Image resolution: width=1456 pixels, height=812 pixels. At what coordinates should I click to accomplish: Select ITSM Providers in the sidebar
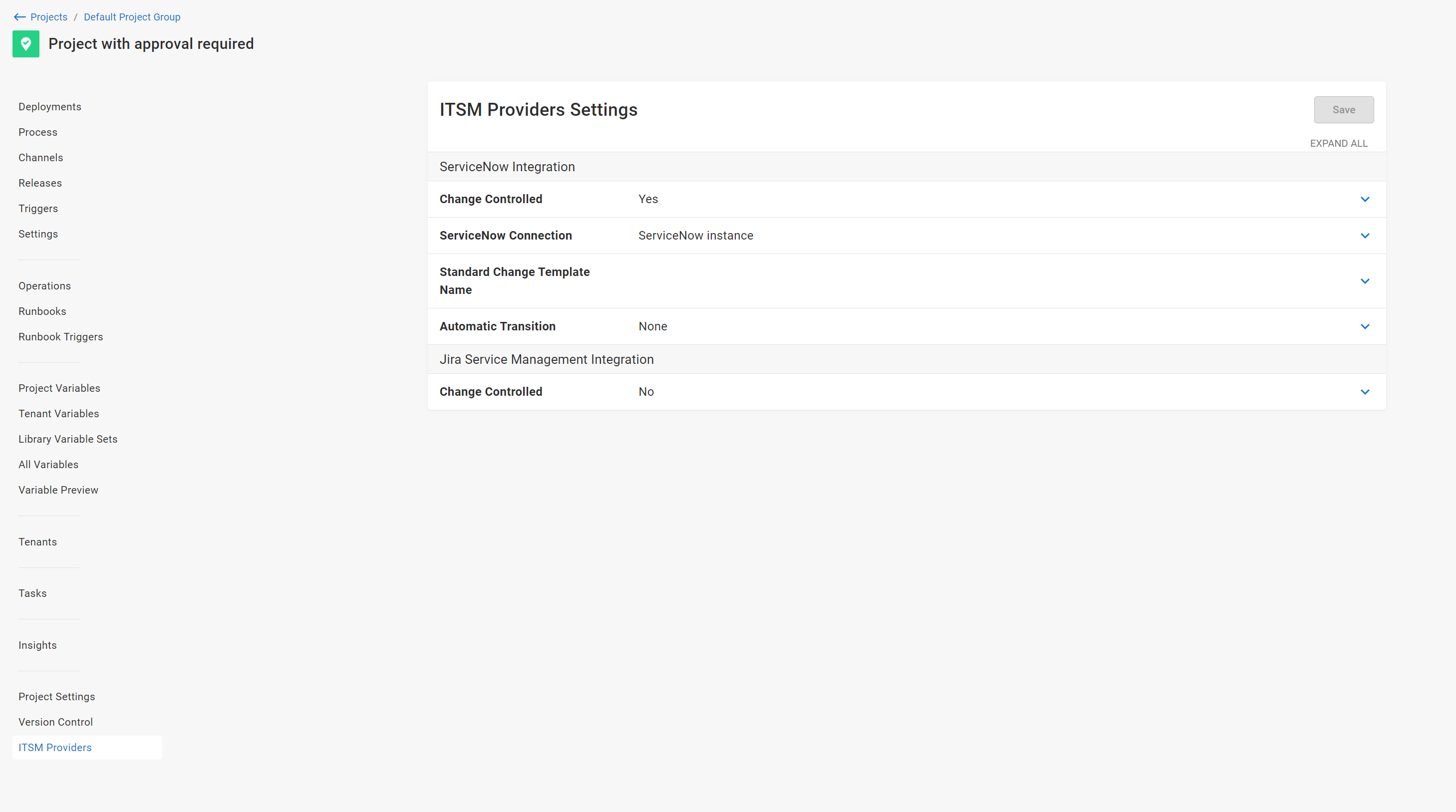pyautogui.click(x=55, y=747)
